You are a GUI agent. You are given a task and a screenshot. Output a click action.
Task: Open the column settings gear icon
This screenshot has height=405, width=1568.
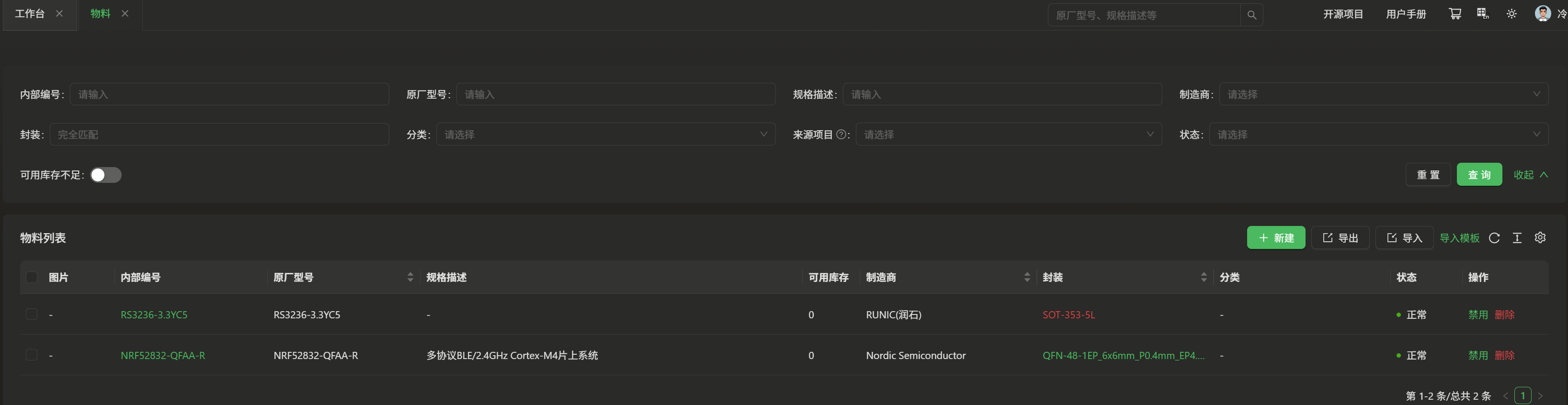(x=1540, y=238)
